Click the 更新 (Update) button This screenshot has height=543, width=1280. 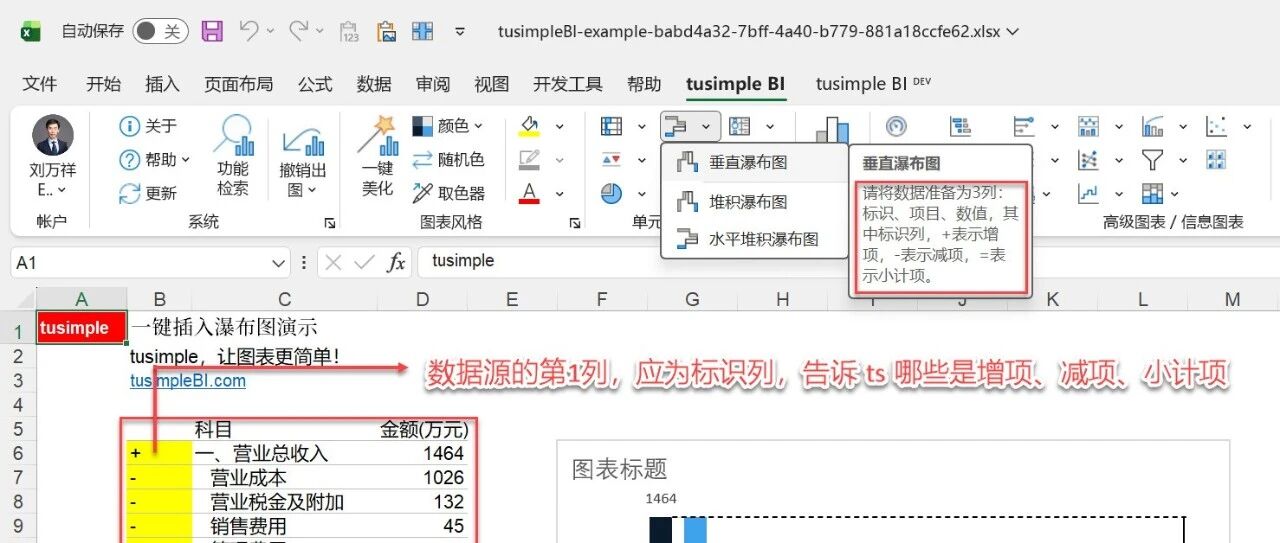click(x=148, y=193)
